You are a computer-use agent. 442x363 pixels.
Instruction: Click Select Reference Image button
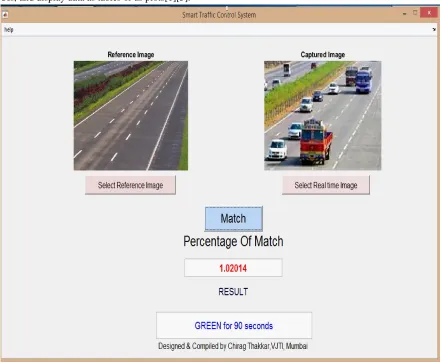(130, 185)
